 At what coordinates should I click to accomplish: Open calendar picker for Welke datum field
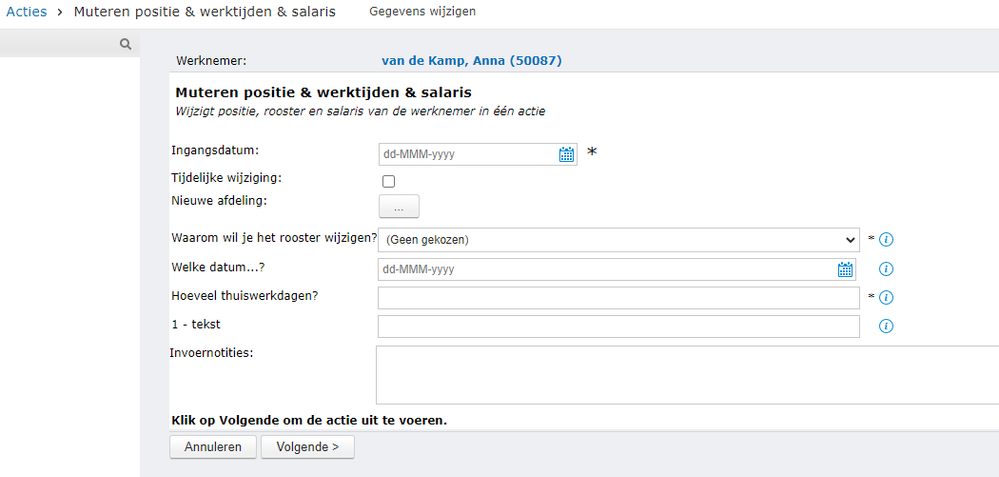pyautogui.click(x=845, y=269)
